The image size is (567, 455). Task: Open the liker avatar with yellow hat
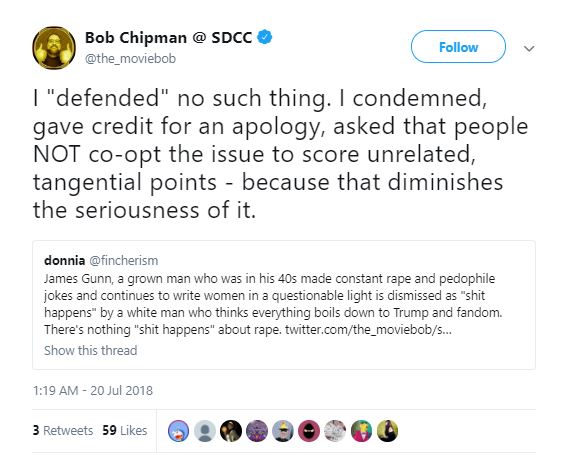[x=283, y=431]
